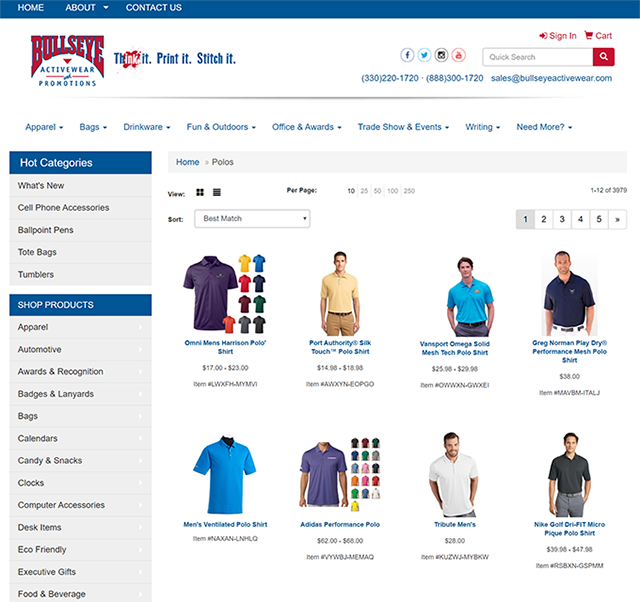Switch to grid view icon
This screenshot has width=640, height=602.
(200, 192)
